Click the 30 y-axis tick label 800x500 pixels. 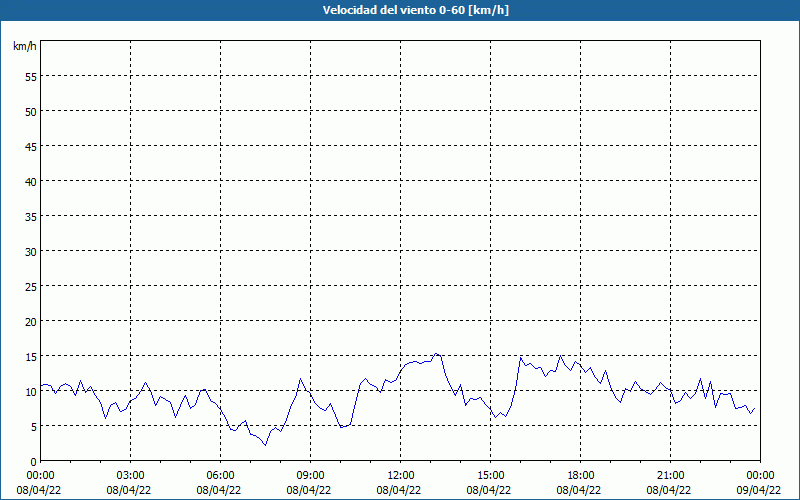[x=31, y=251]
